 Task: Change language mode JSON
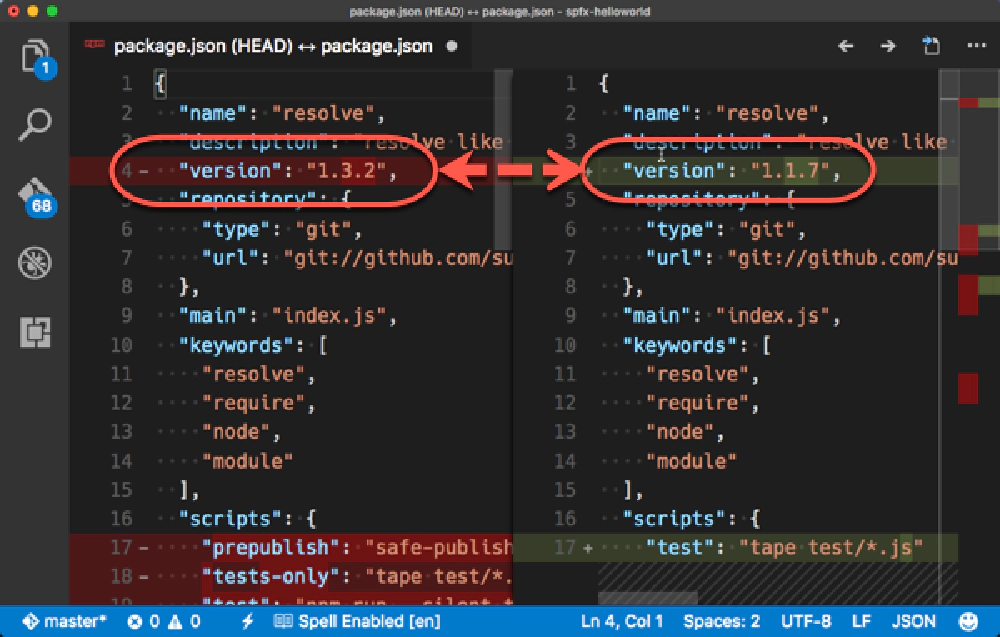click(x=913, y=621)
